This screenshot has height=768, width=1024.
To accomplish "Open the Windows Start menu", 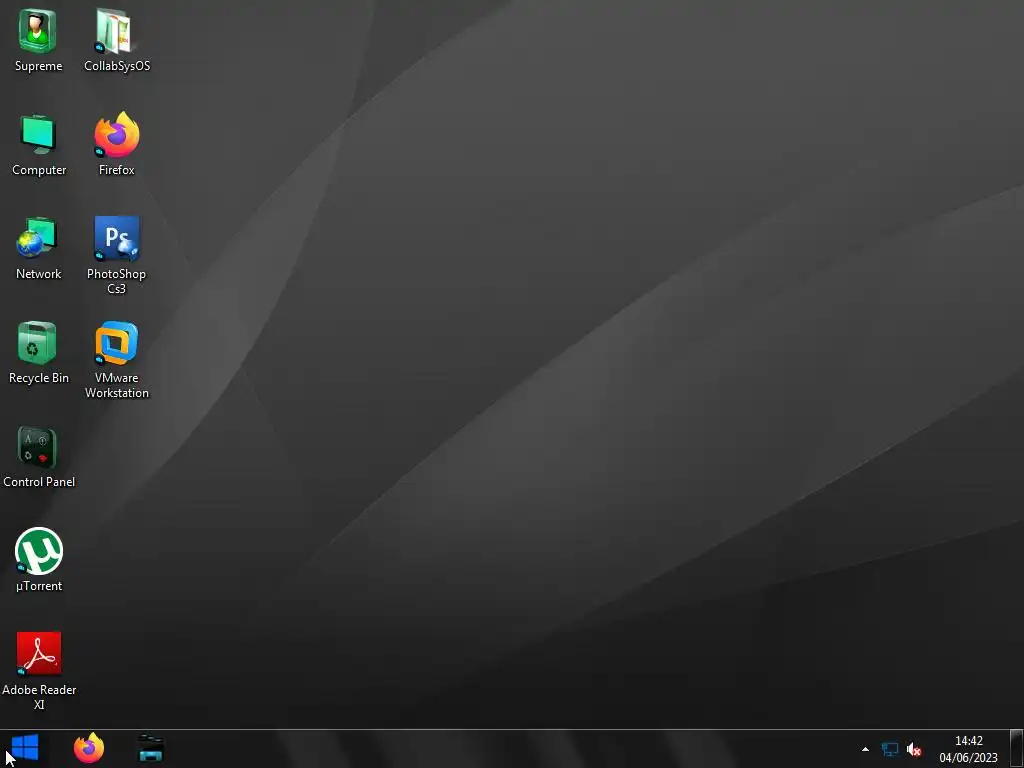I will pos(25,748).
